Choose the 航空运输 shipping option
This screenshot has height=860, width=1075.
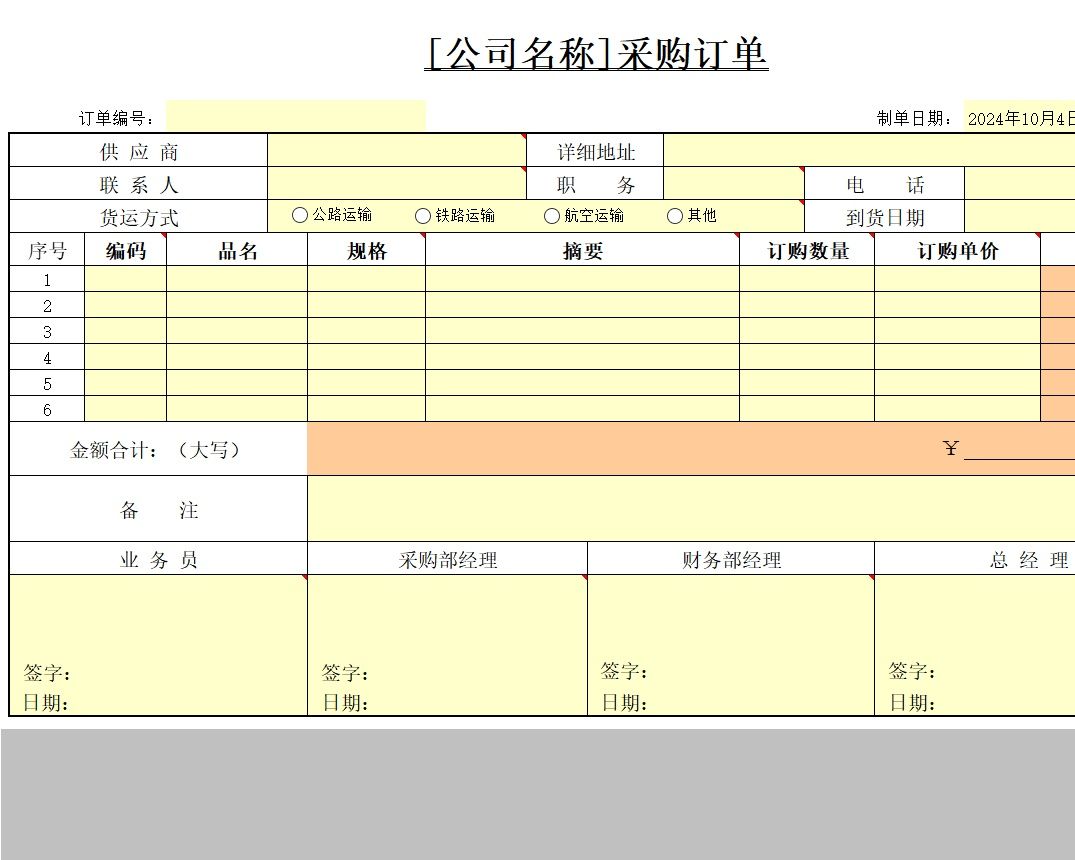[x=551, y=215]
